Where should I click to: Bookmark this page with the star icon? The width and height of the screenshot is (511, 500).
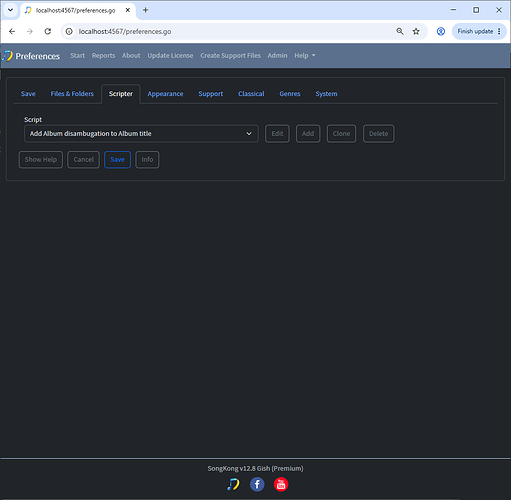pyautogui.click(x=416, y=31)
